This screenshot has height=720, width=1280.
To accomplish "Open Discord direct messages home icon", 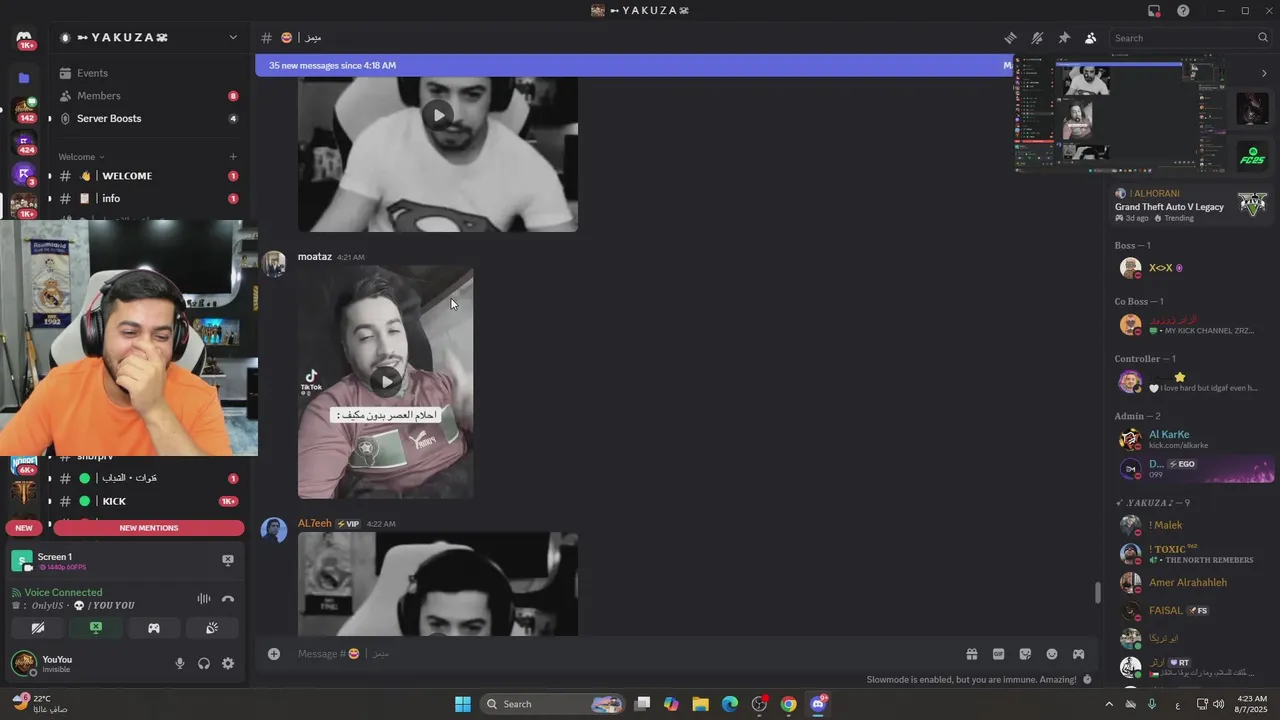I will pyautogui.click(x=24, y=38).
